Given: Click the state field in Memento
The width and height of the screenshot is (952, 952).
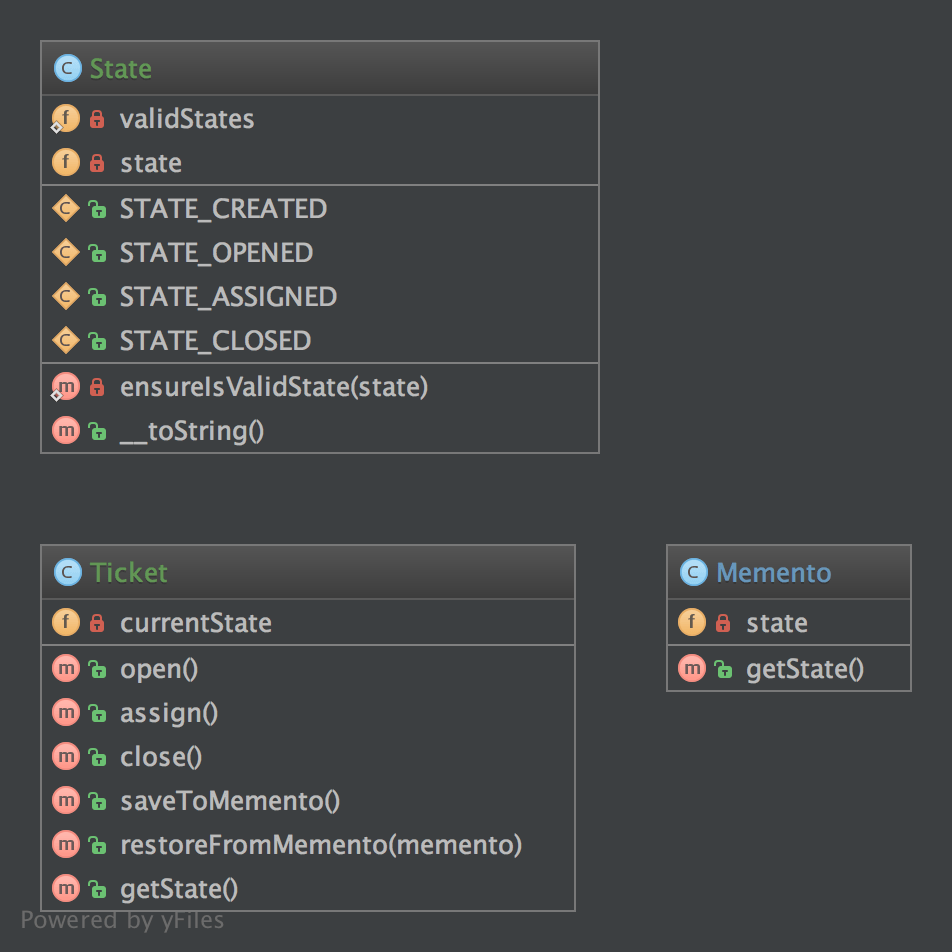Looking at the screenshot, I should pyautogui.click(x=777, y=623).
